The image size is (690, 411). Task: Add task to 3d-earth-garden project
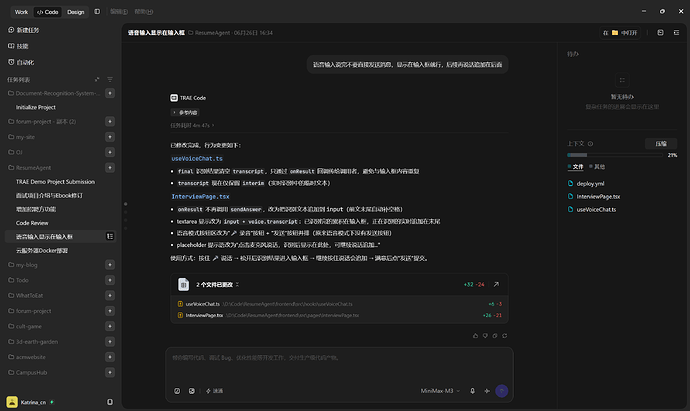110,341
